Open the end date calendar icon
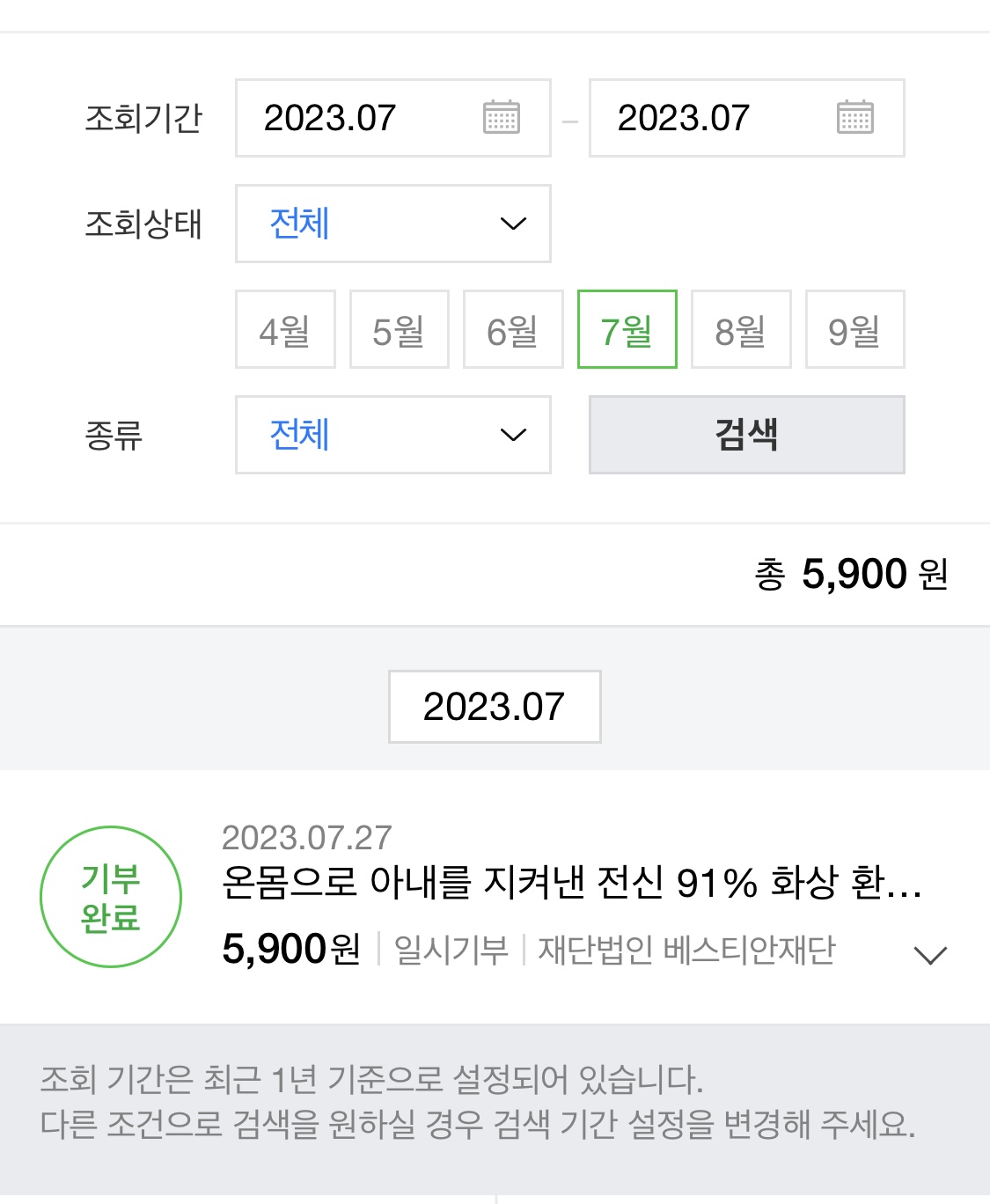This screenshot has height=1204, width=990. (x=854, y=117)
